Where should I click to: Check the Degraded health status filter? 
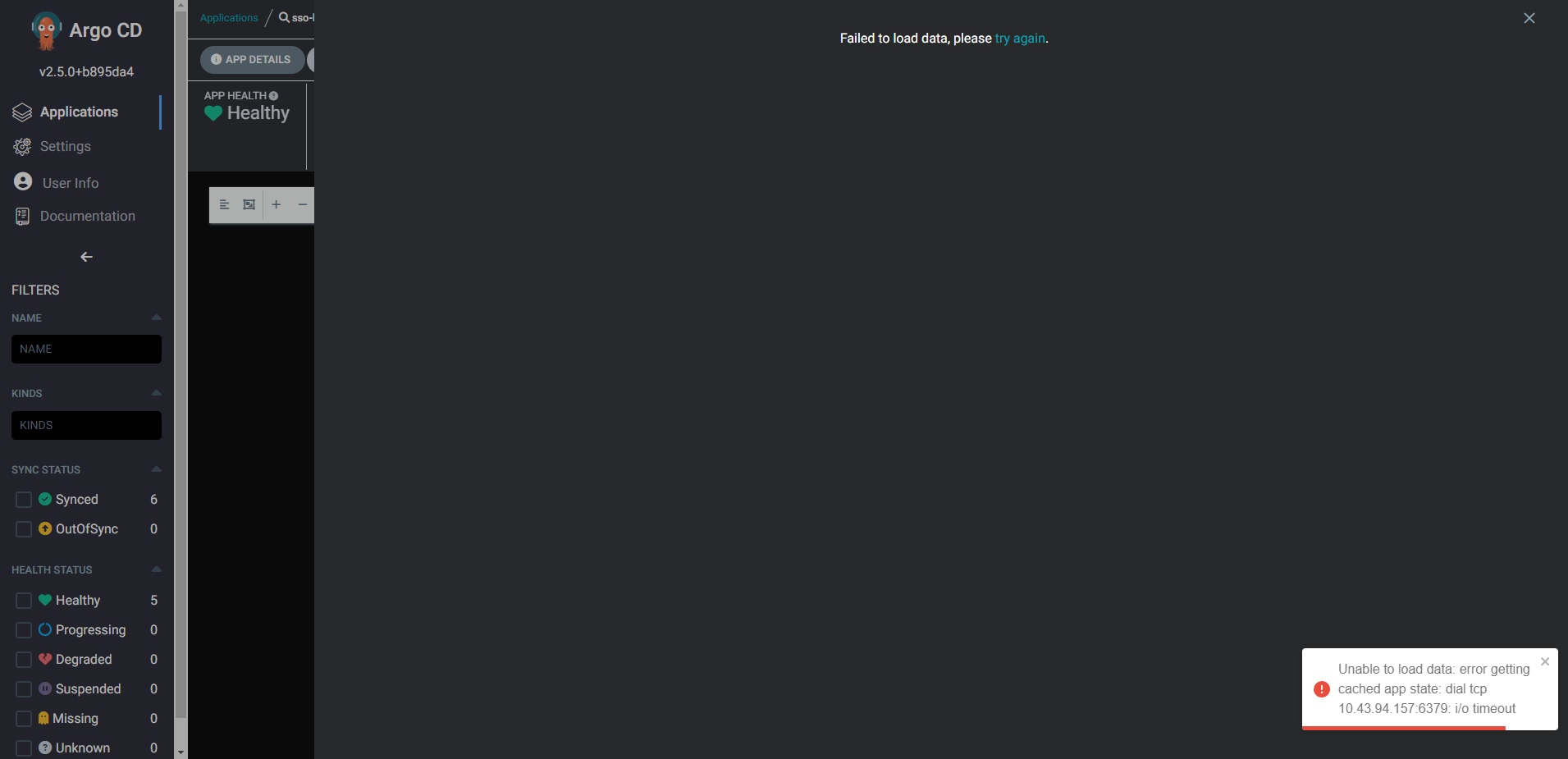coord(22,659)
